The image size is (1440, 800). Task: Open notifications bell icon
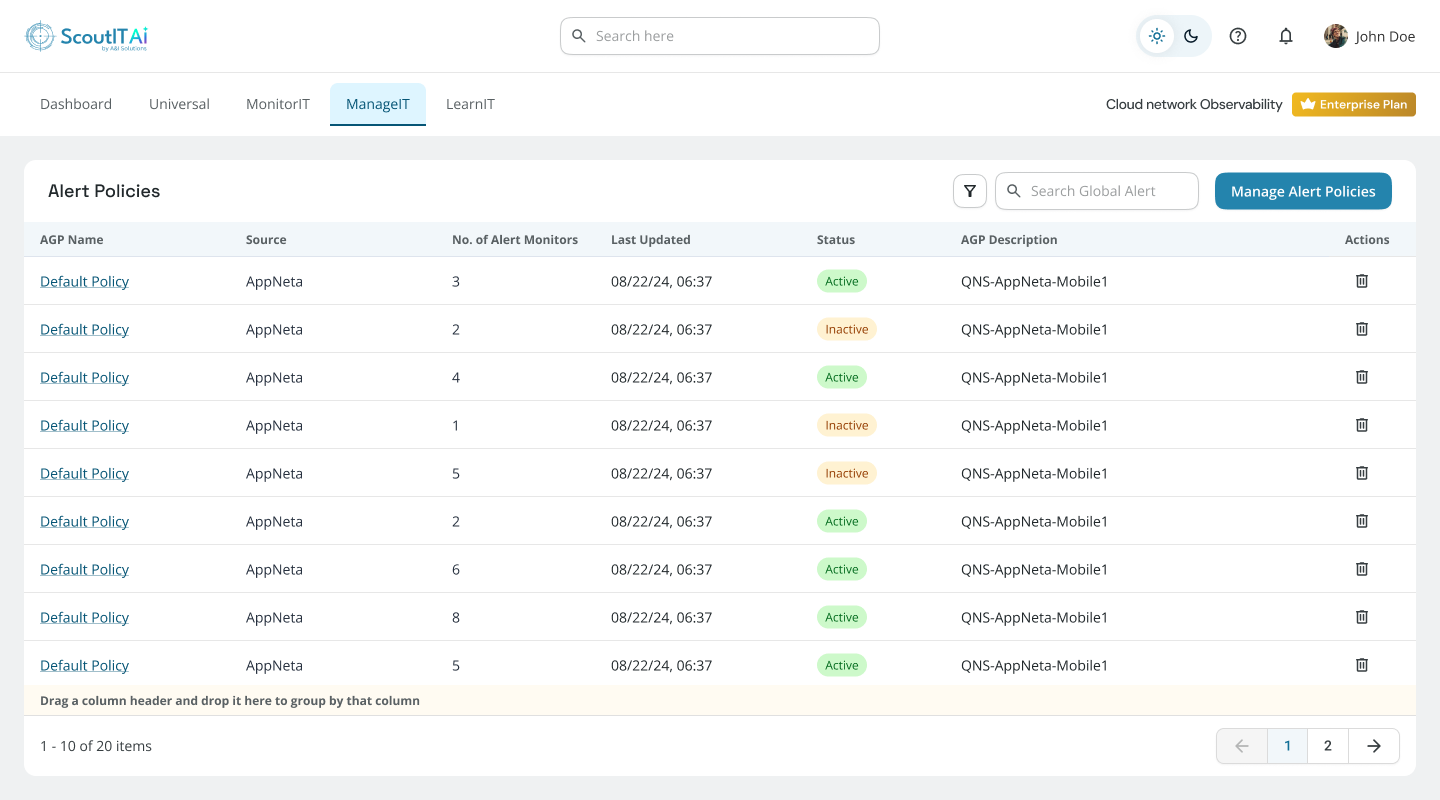(1286, 36)
